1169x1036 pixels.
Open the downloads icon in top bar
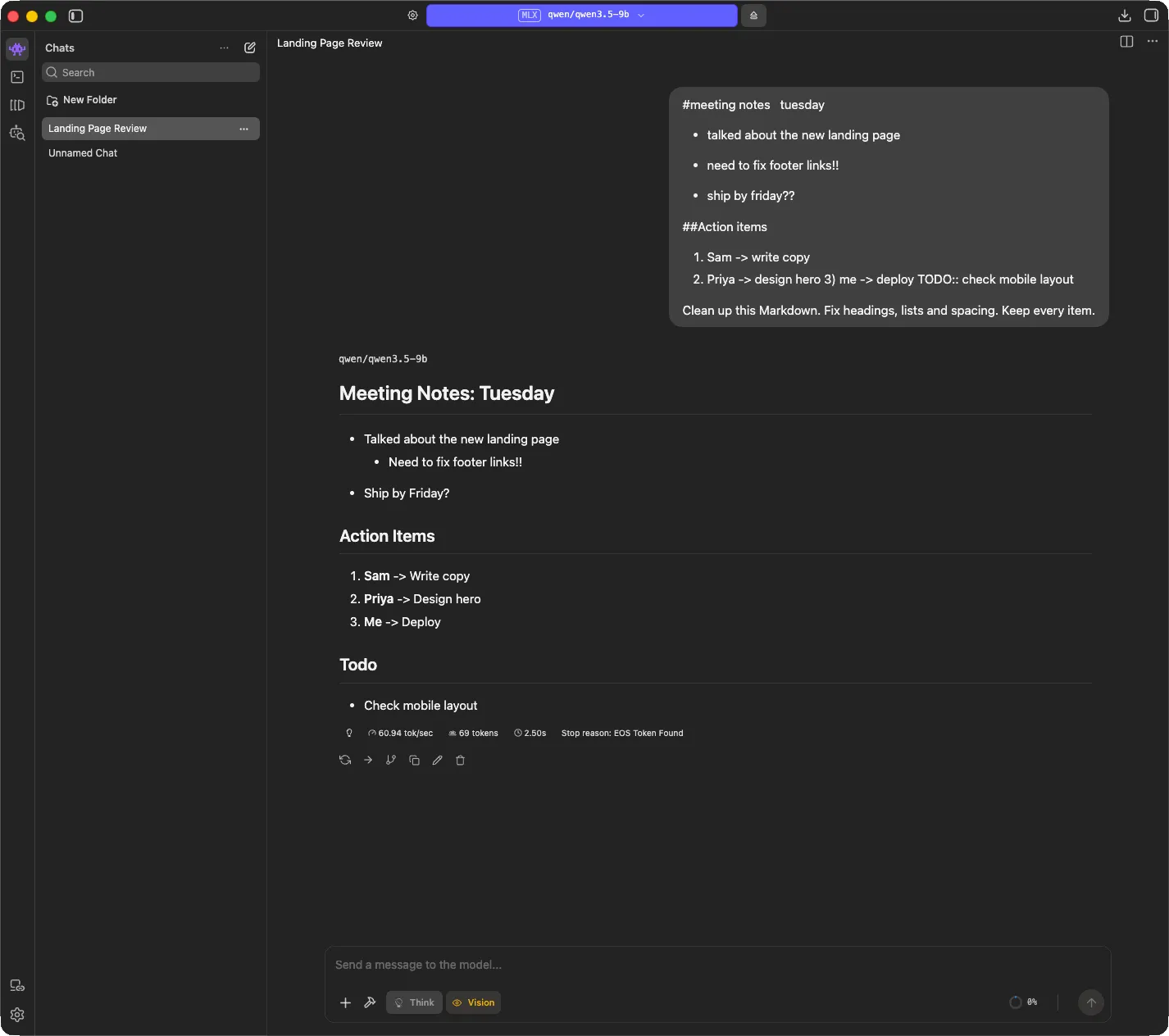1125,16
